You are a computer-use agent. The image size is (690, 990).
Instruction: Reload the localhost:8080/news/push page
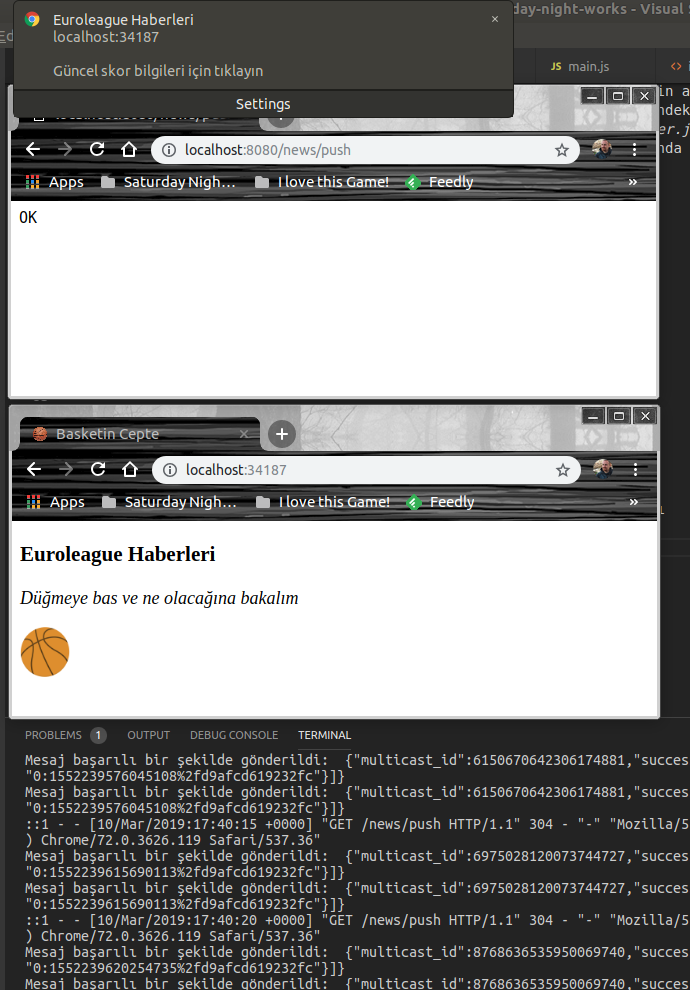click(97, 150)
